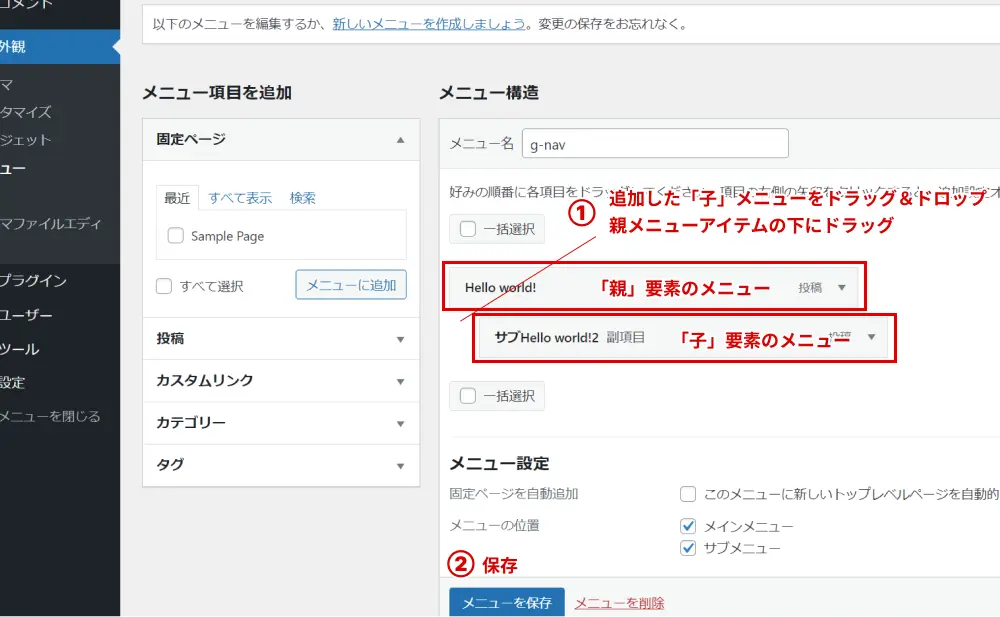This screenshot has width=1000, height=617.
Task: Enable automatic top-level page addition
Action: [688, 494]
